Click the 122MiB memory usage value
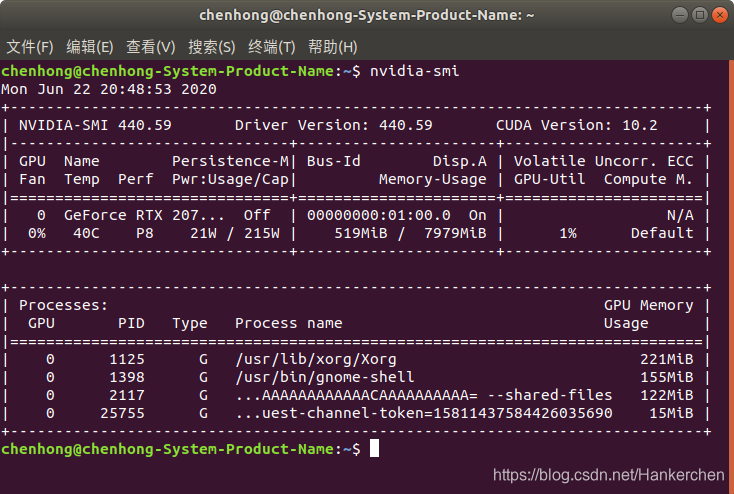Screen dimensions: 734x494 pos(667,396)
